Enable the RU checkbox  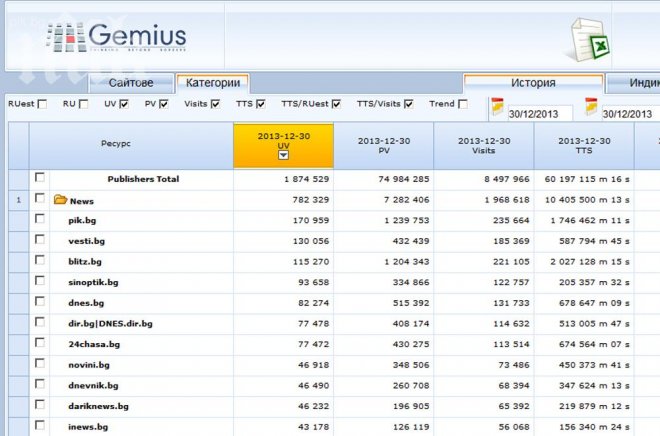coord(83,104)
